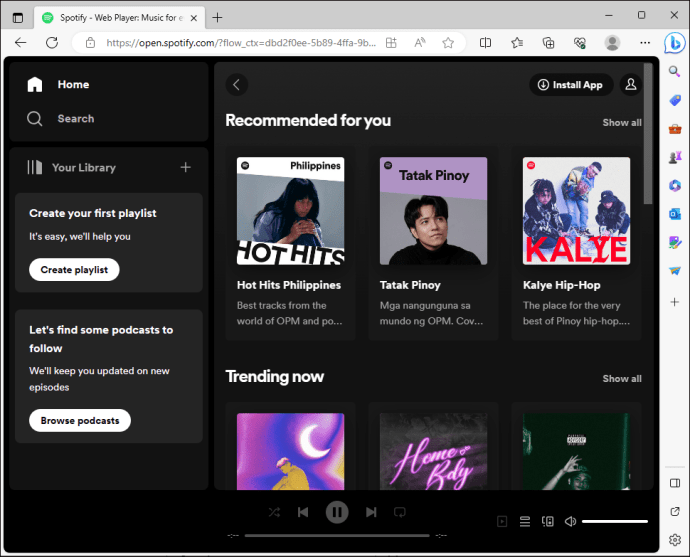The height and width of the screenshot is (557, 690).
Task: Open Connect to a device icon
Action: (x=548, y=522)
